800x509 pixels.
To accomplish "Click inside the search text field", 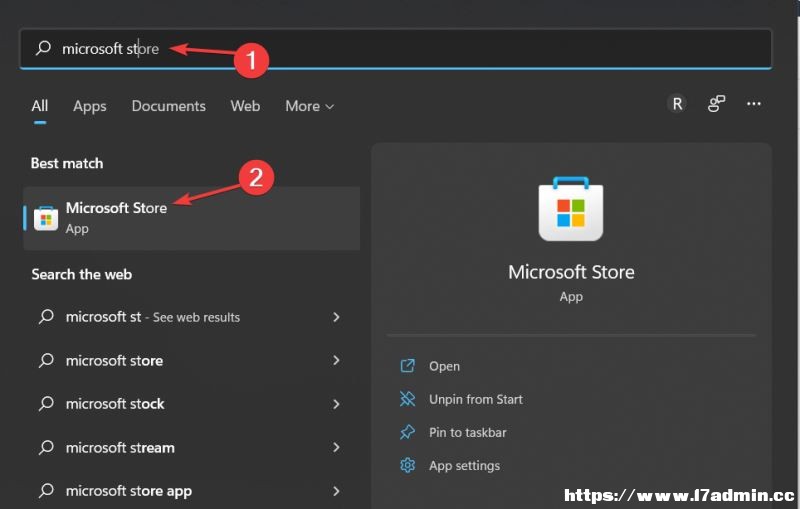I will click(x=395, y=48).
